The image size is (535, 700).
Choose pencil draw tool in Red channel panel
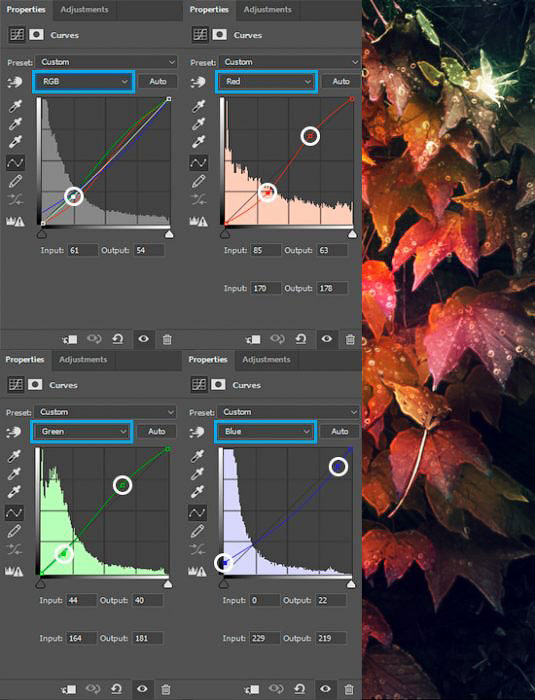tap(198, 181)
